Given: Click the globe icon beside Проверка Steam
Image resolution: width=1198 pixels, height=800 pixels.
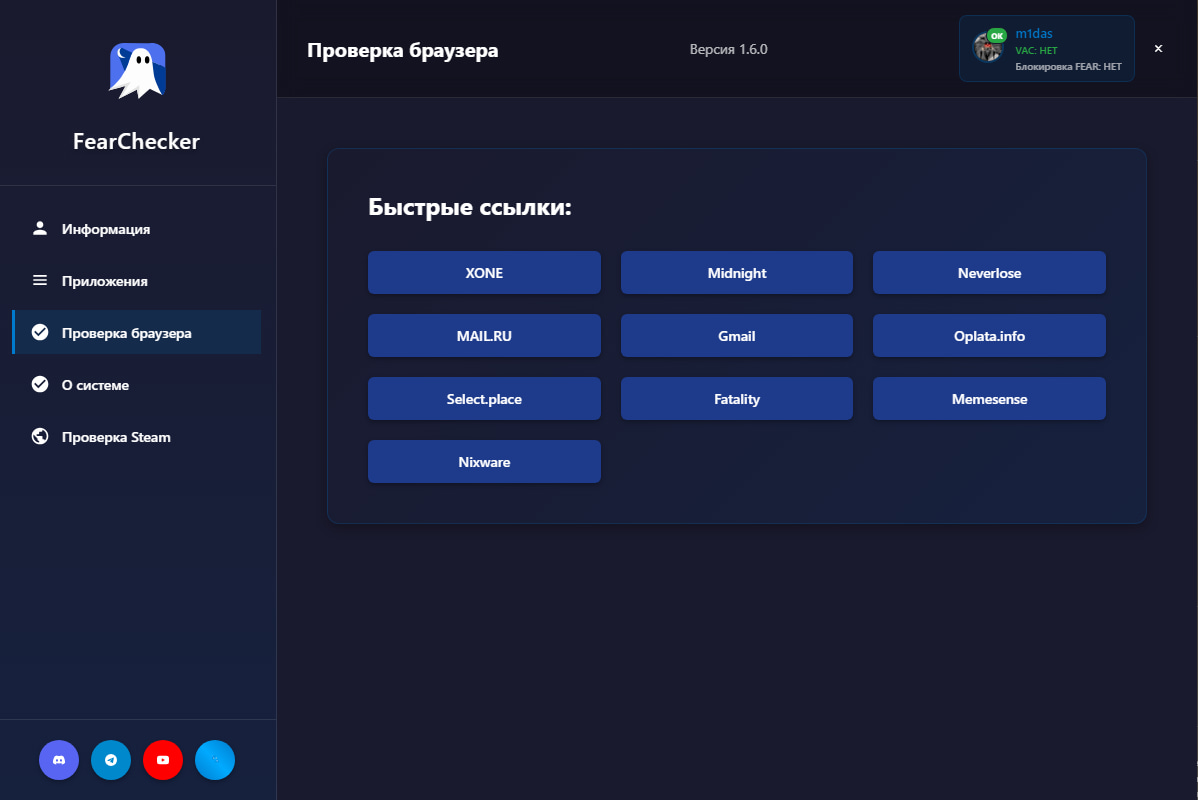Looking at the screenshot, I should click(40, 437).
